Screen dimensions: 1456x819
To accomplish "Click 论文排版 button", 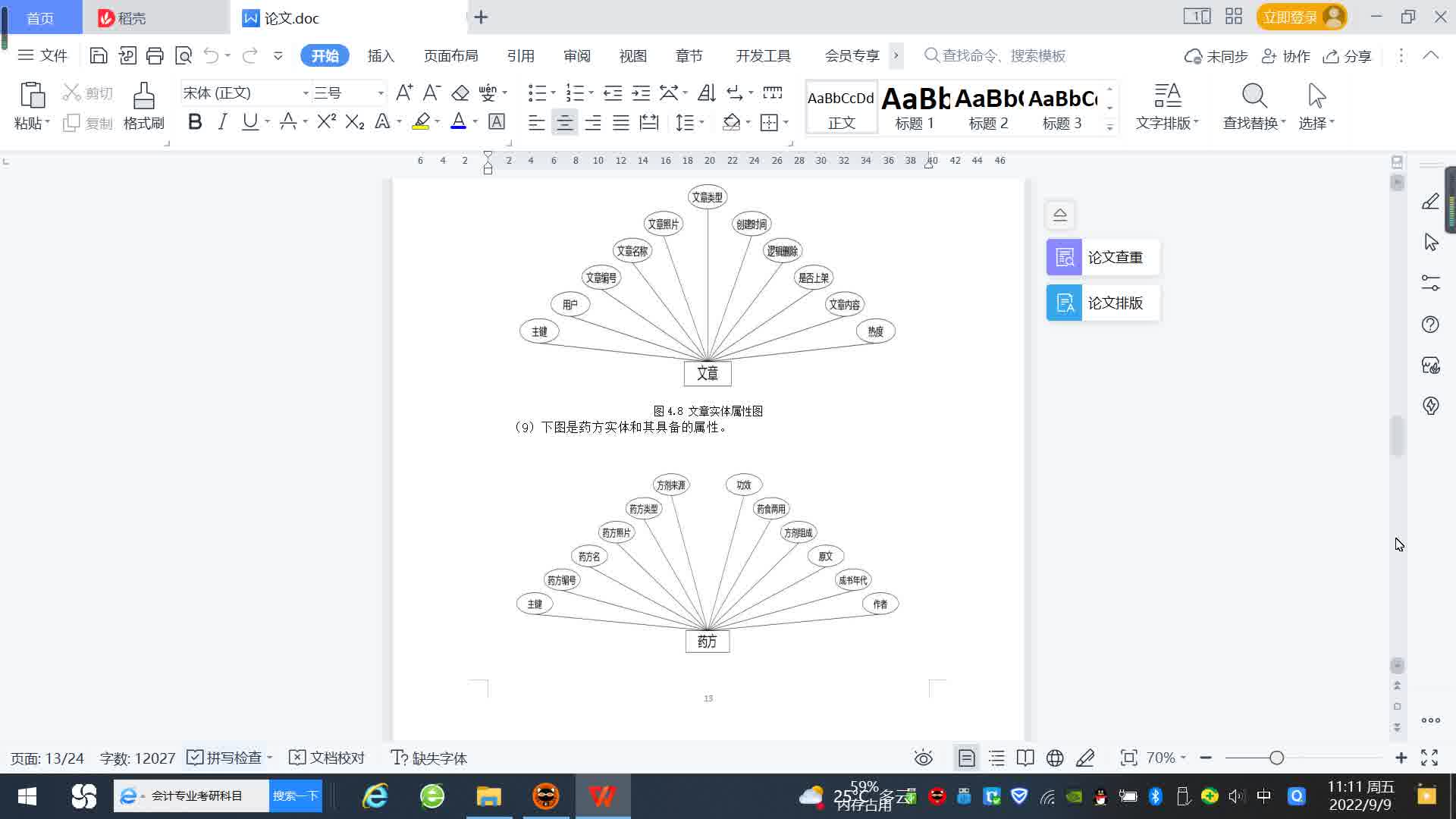I will coord(1103,303).
